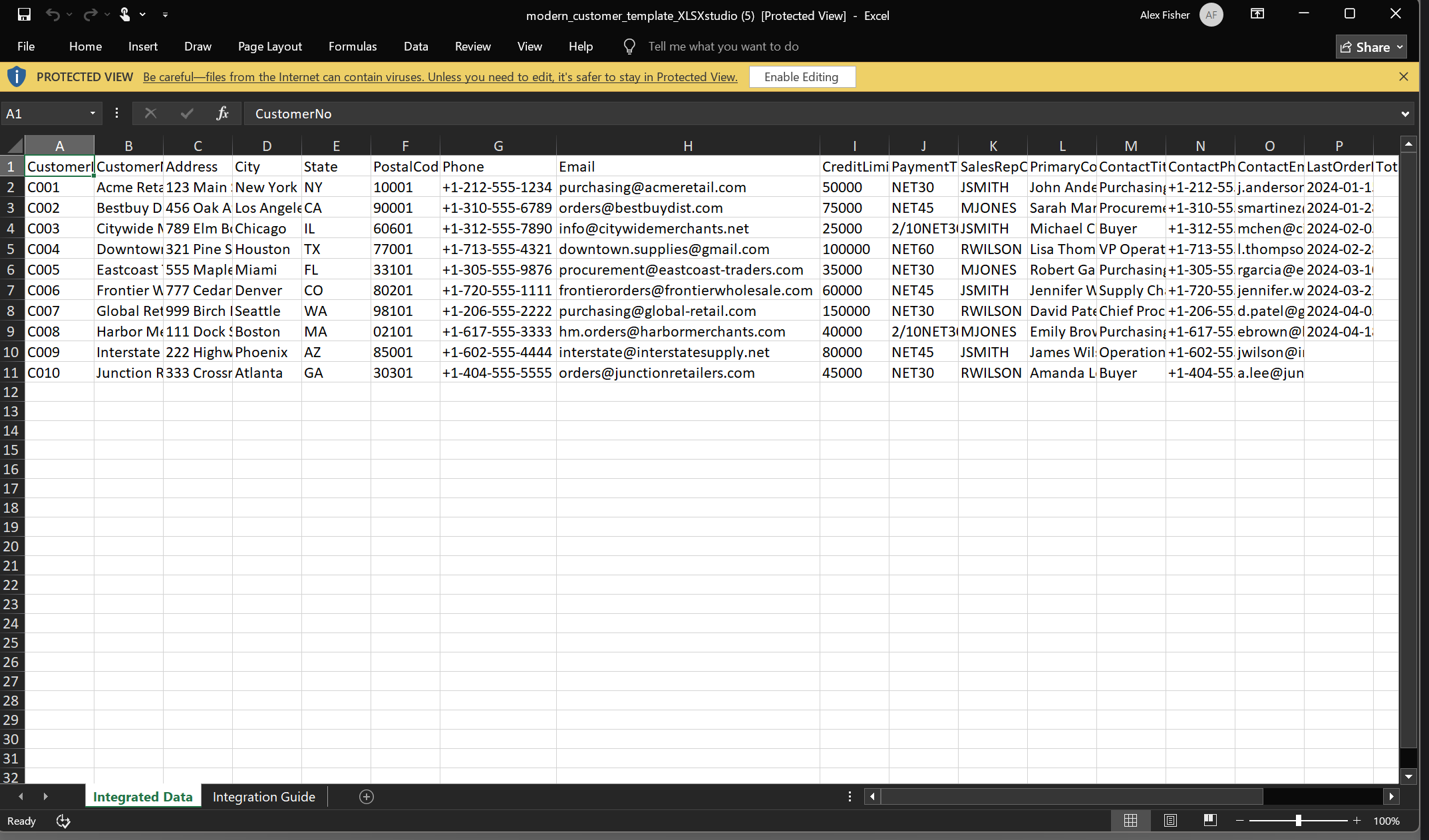Click the Tell me lightbulb icon

pos(629,47)
